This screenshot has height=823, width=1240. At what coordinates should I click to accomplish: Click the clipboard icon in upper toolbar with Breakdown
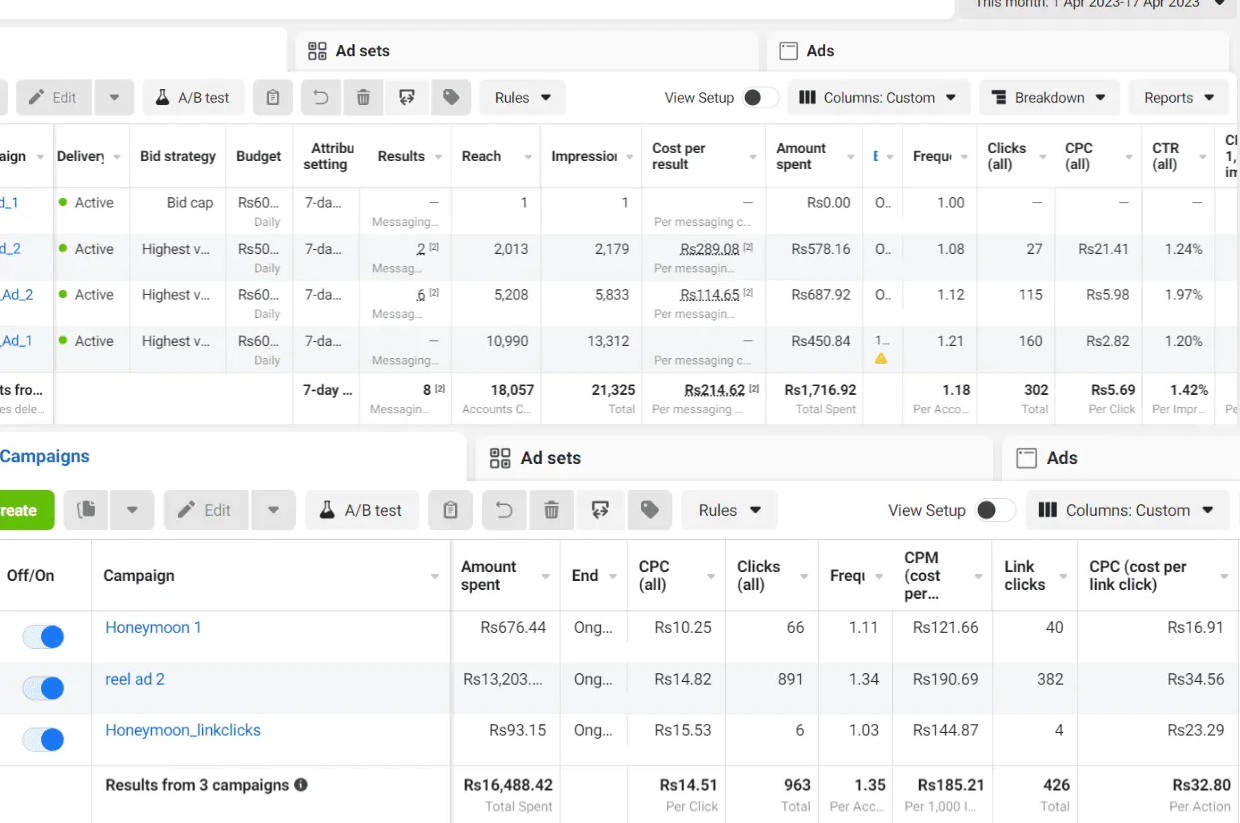coord(272,98)
